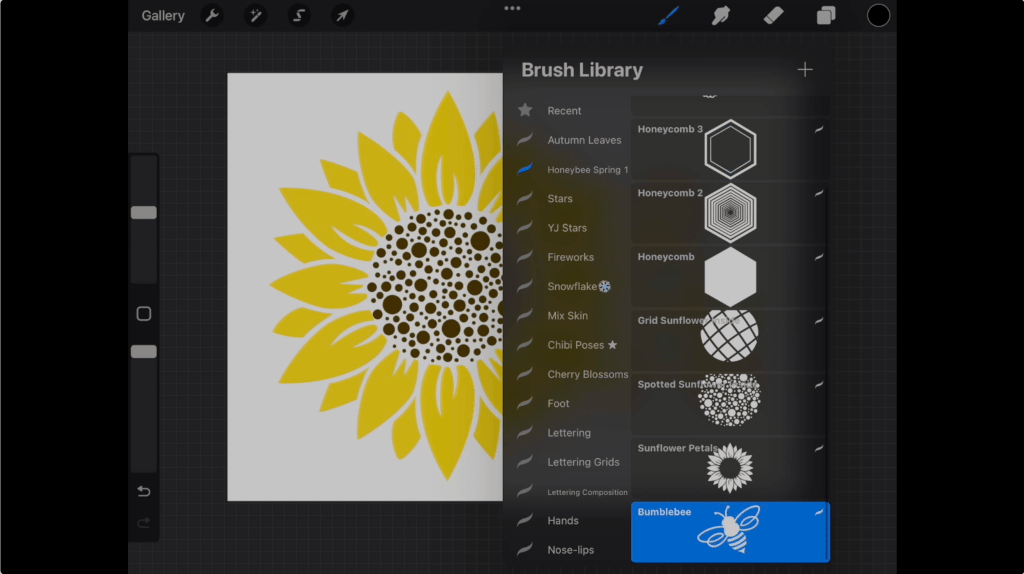Select the Selection S tool
The image size is (1024, 574).
tap(299, 16)
